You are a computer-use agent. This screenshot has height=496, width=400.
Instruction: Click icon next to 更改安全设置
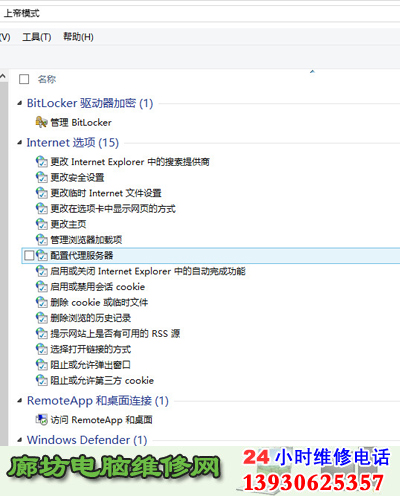click(x=42, y=177)
